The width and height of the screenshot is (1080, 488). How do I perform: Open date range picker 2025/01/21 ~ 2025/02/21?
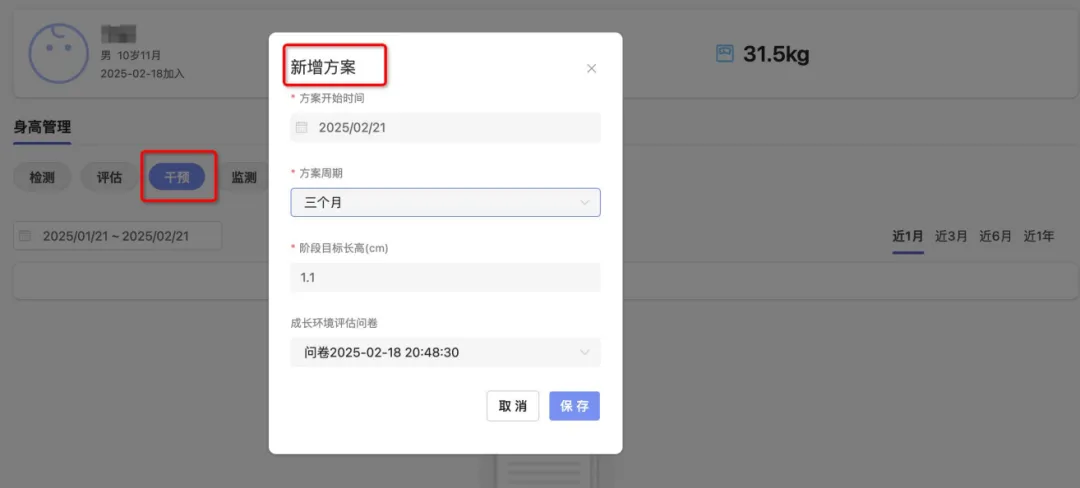coord(118,235)
